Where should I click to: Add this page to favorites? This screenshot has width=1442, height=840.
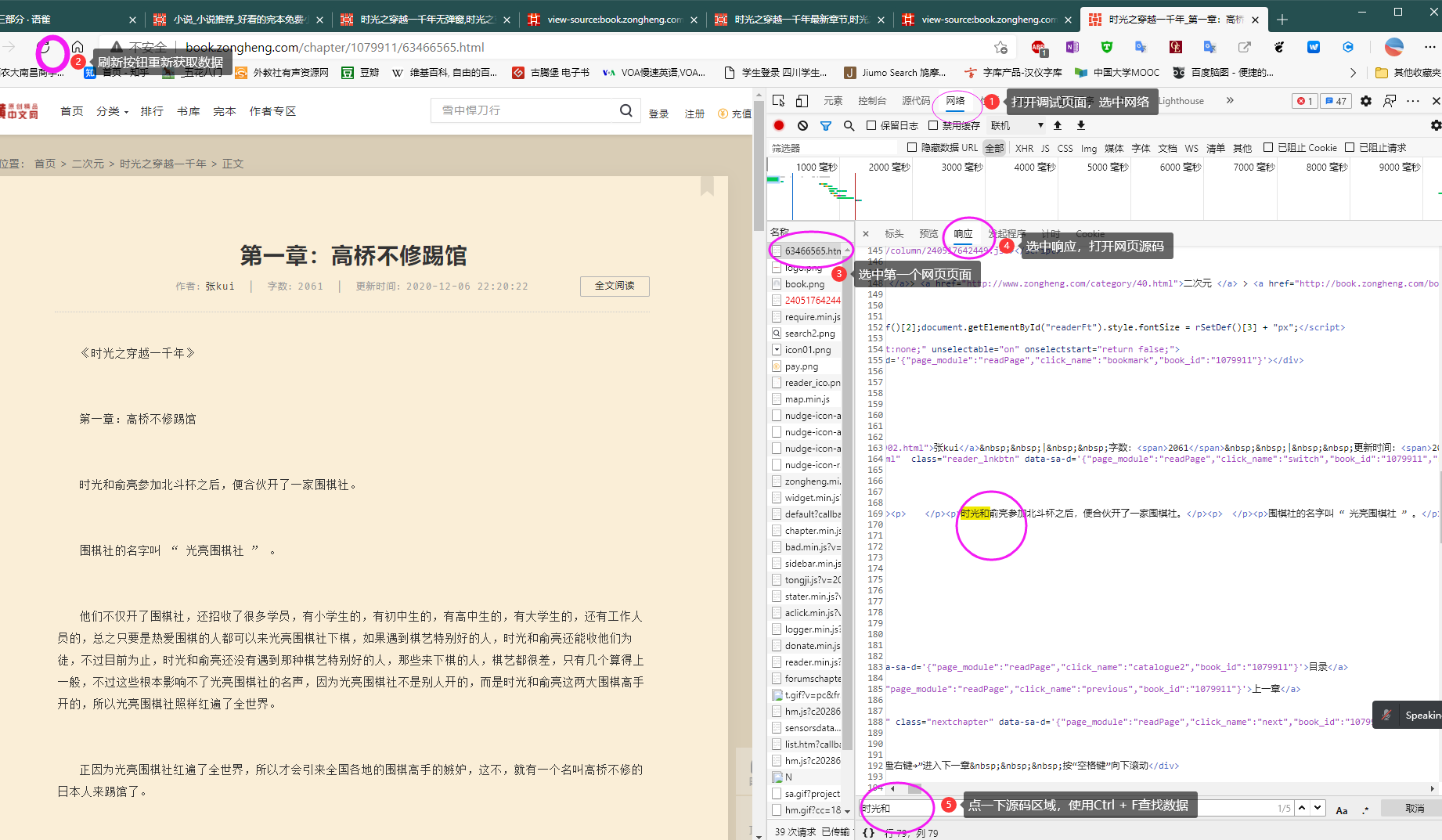1000,47
